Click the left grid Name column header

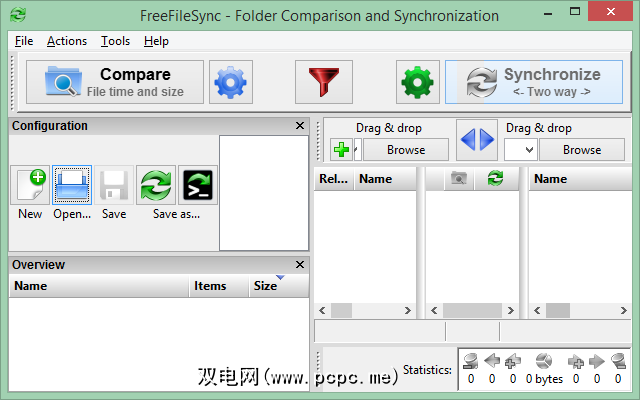click(x=385, y=179)
